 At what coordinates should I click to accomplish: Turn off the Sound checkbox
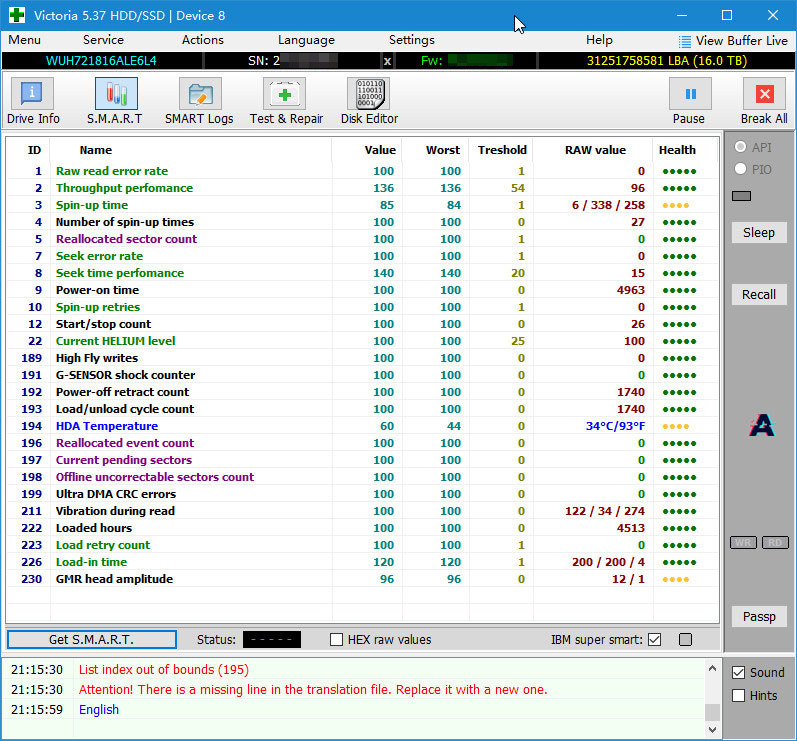[739, 673]
